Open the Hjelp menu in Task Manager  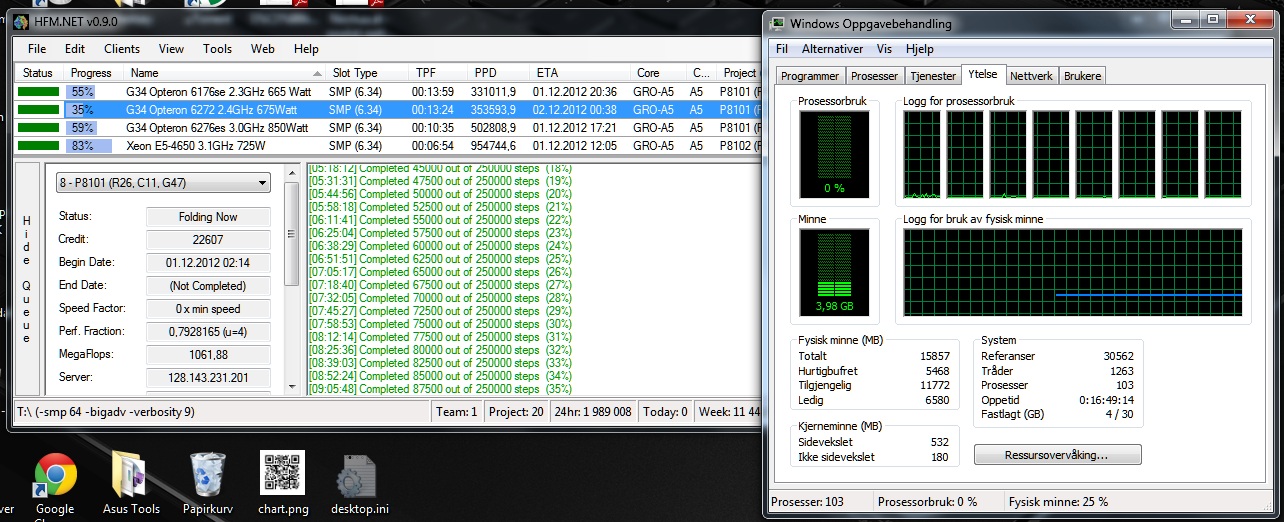[919, 49]
